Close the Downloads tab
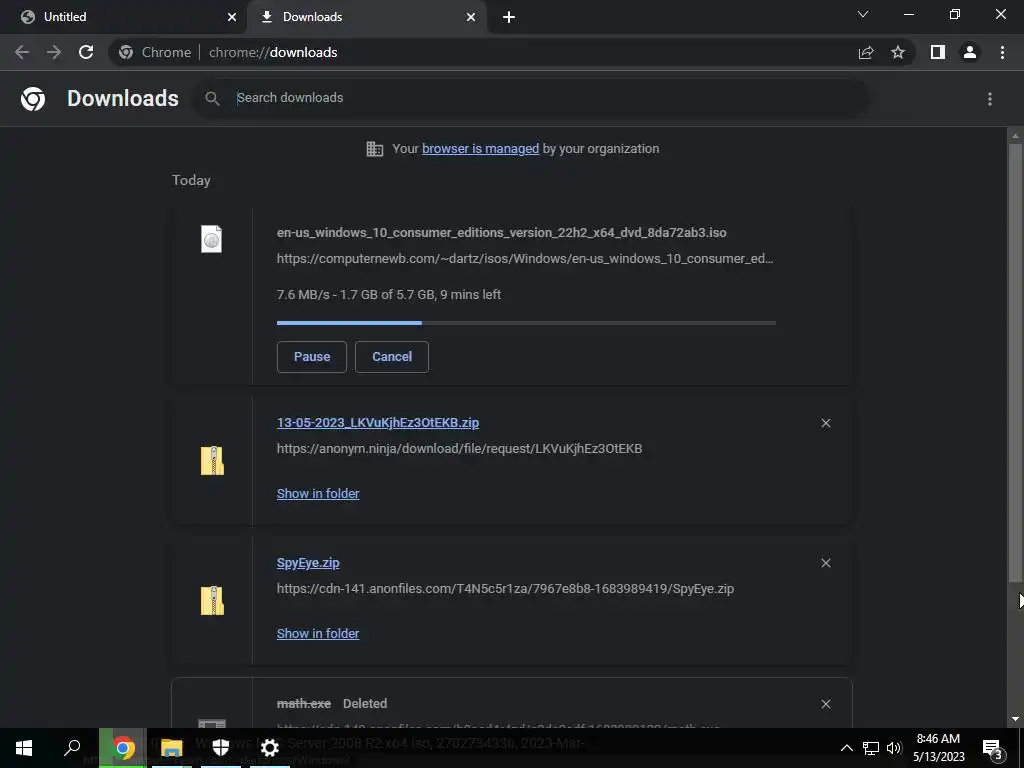This screenshot has width=1024, height=768. tap(471, 17)
